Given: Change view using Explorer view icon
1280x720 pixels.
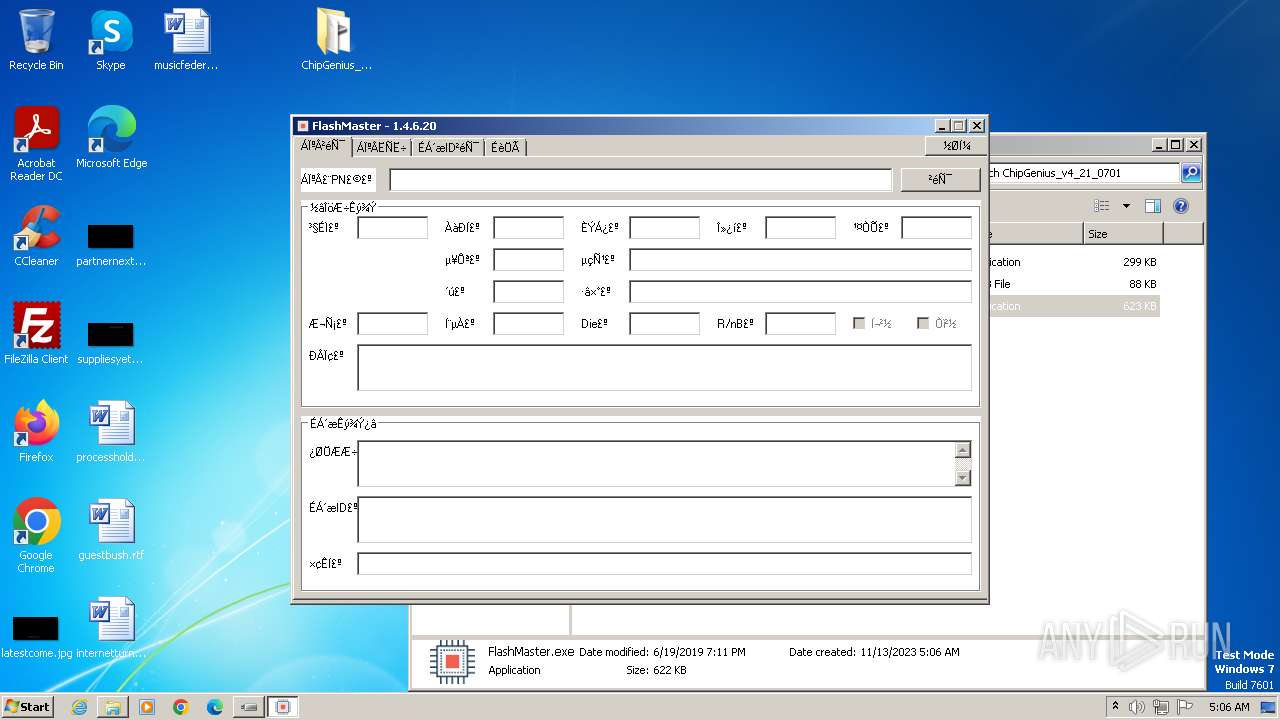Looking at the screenshot, I should click(x=1101, y=206).
